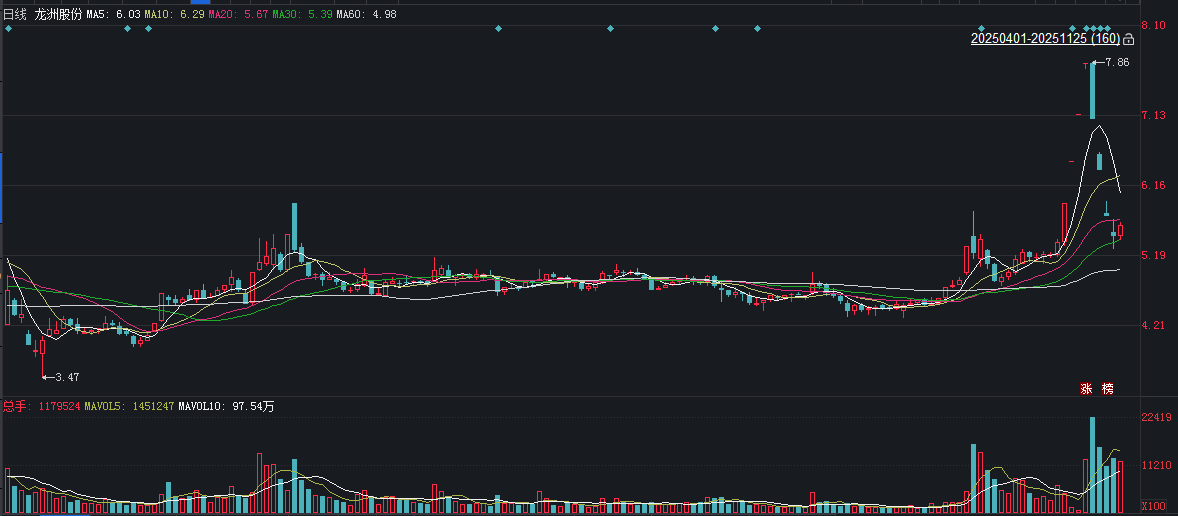1178x516 pixels.
Task: Select the green MA30 indicator label
Action: (301, 15)
